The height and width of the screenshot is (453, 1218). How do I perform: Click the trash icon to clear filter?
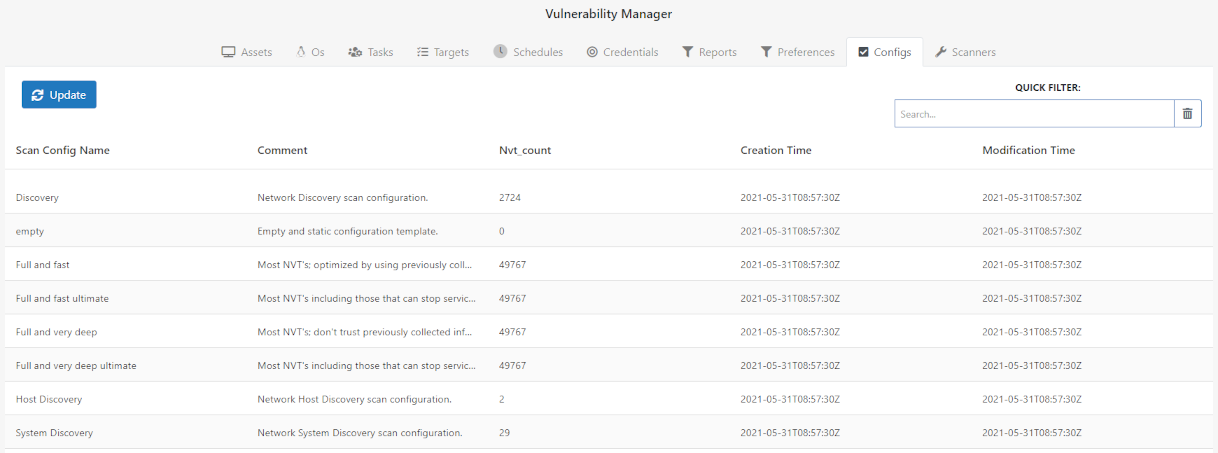pos(1187,114)
